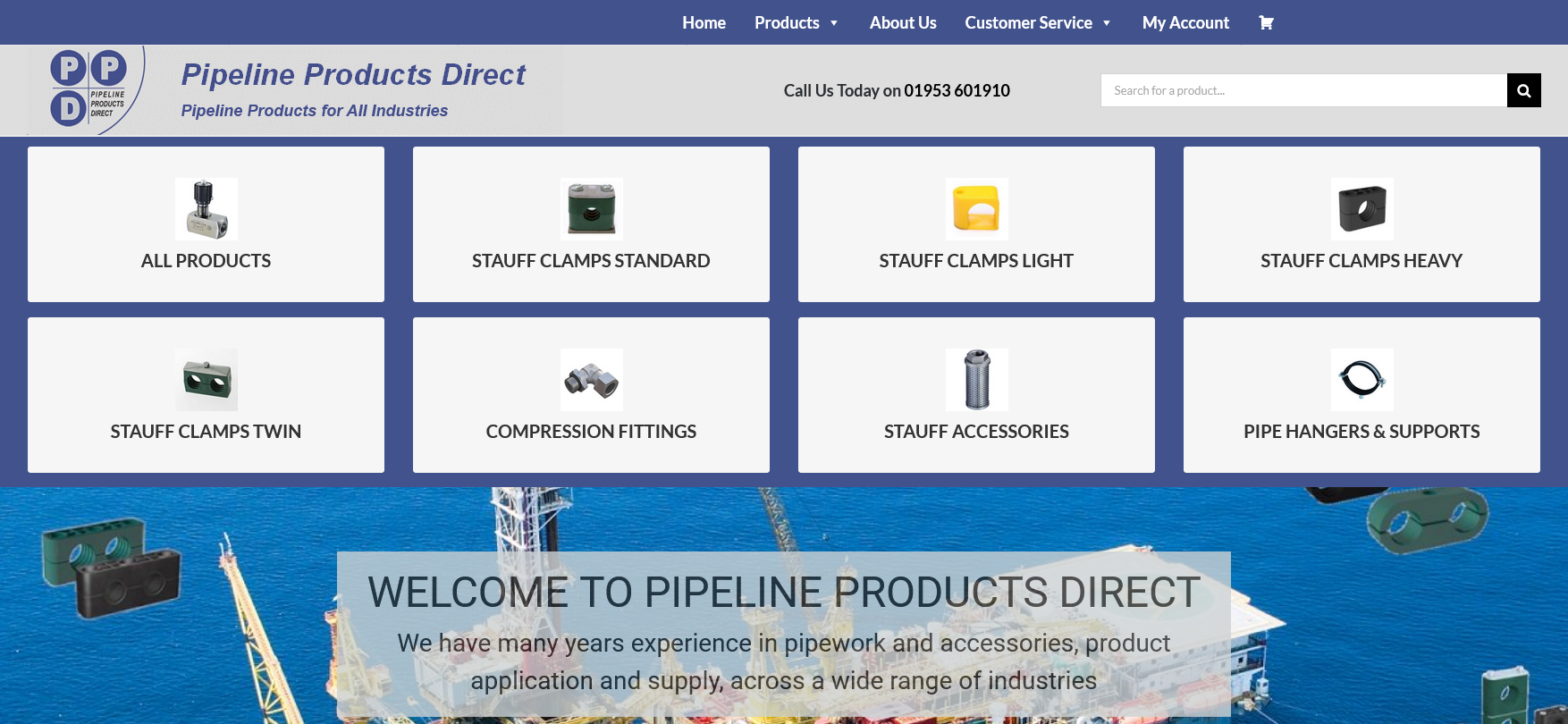Click the compression fitting elbow image

(x=591, y=380)
